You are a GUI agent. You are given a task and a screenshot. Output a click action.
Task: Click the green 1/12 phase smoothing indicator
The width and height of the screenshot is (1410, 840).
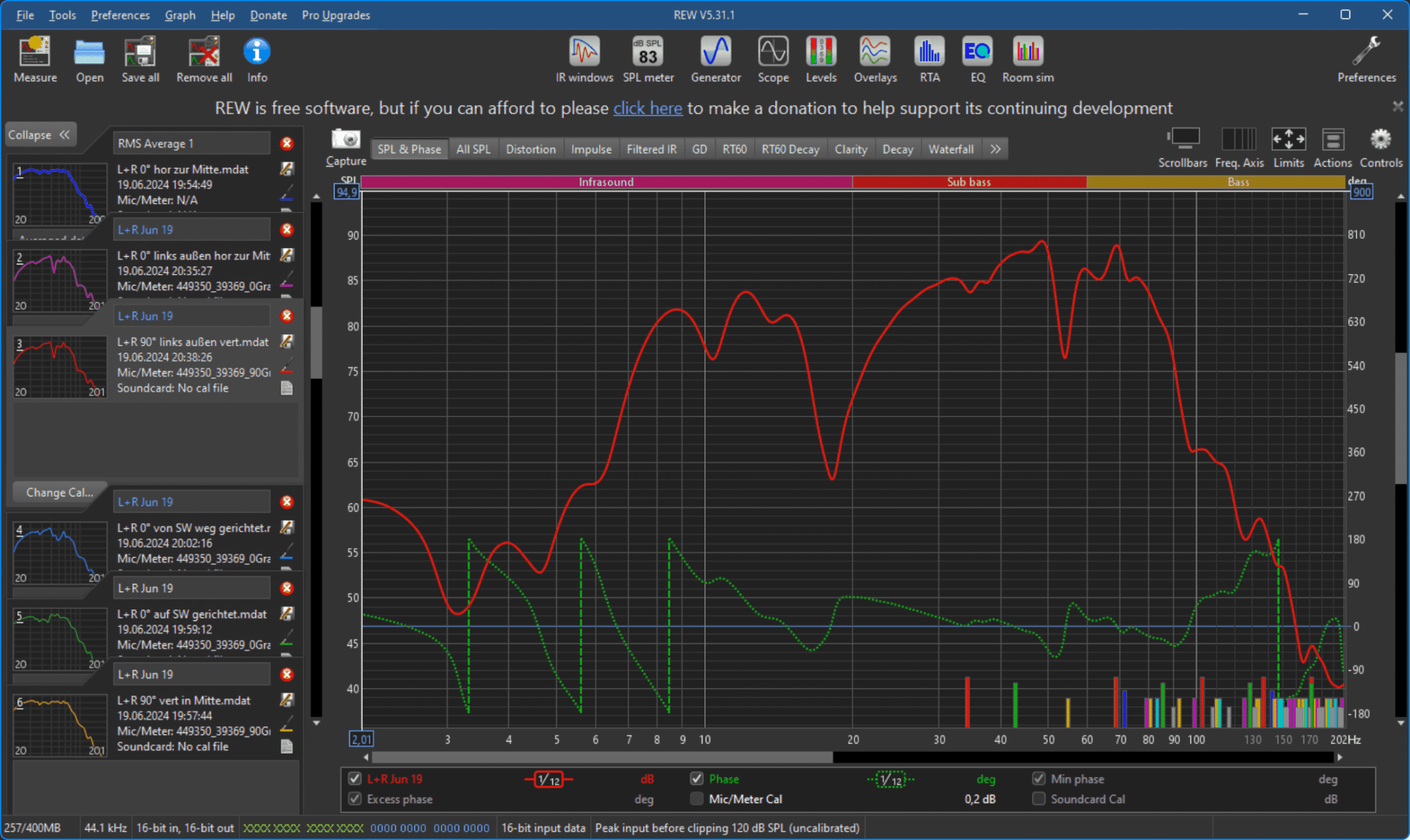click(x=891, y=779)
